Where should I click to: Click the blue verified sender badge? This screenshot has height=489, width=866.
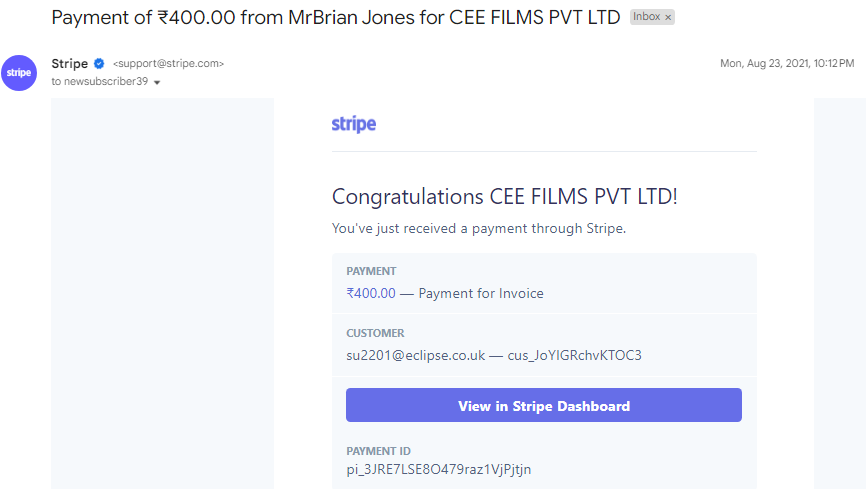pos(99,64)
